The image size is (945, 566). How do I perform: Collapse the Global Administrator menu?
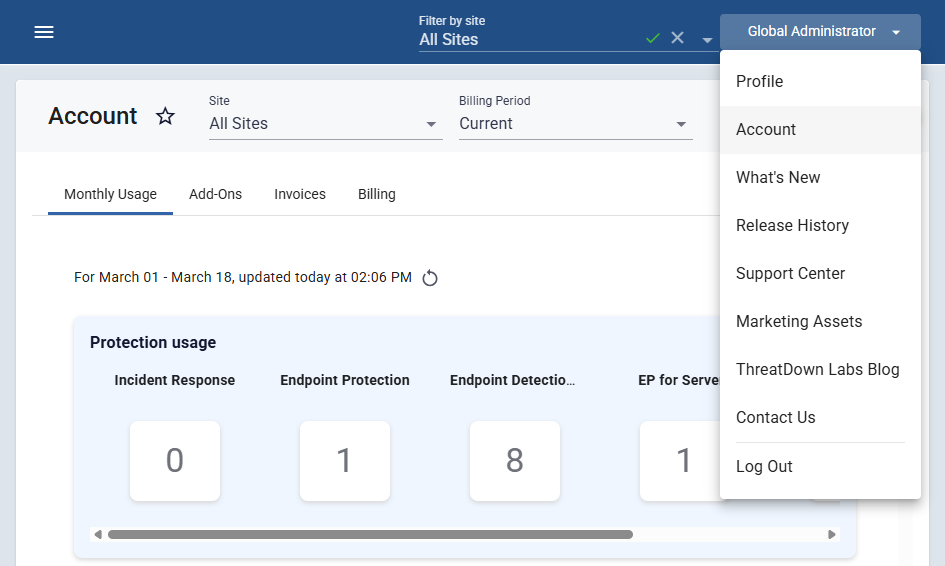[820, 32]
